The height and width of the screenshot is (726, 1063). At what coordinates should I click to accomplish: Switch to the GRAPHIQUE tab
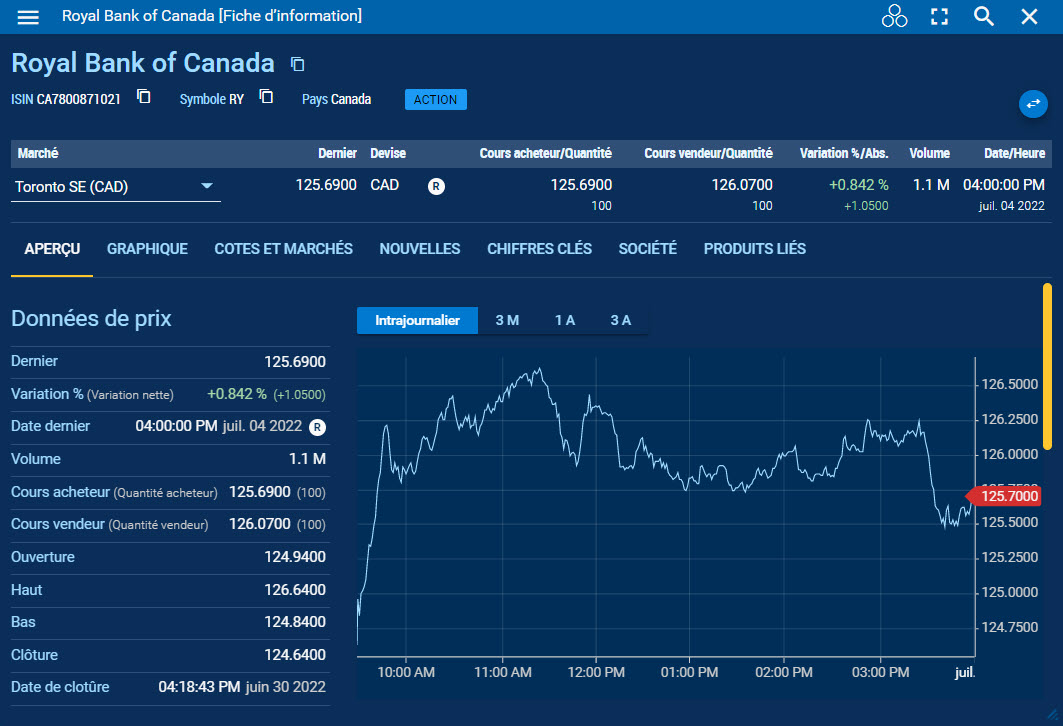[147, 249]
